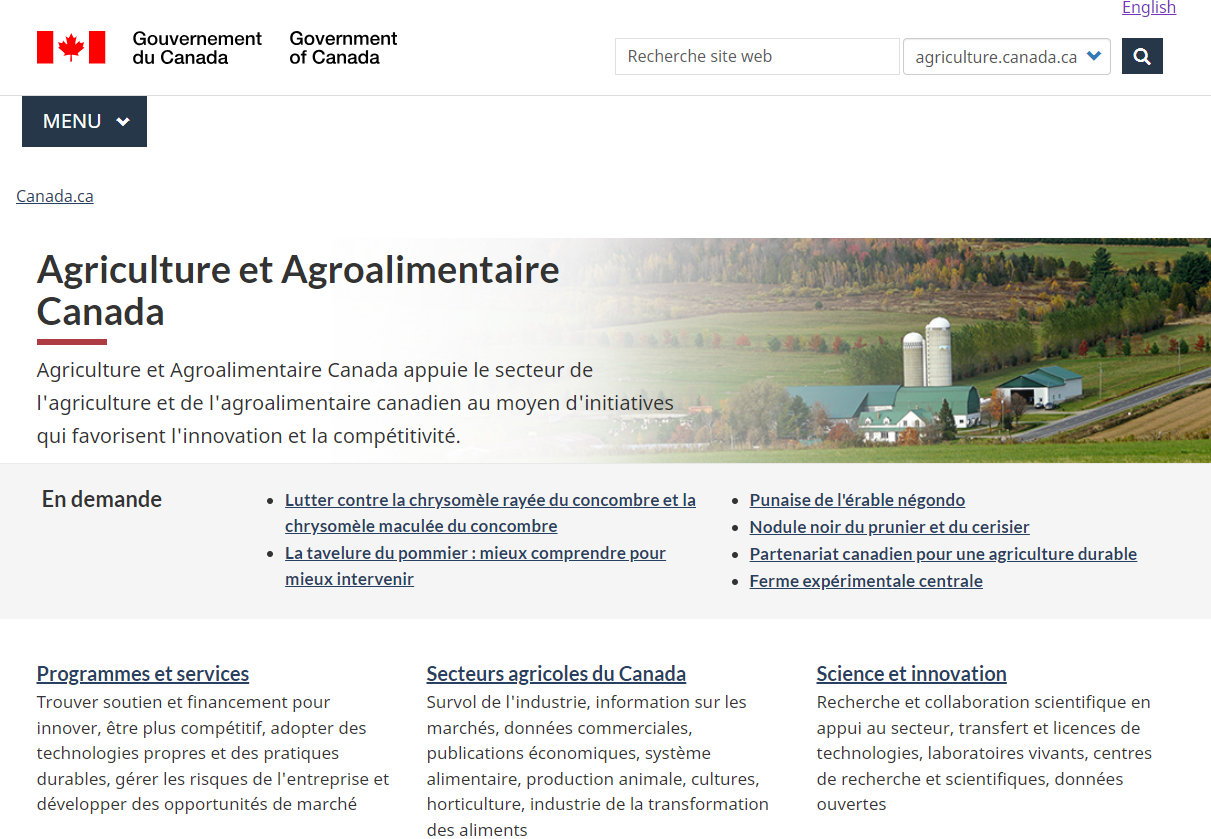The width and height of the screenshot is (1211, 839).
Task: Open the agriculture.canada.ca search scope dropdown
Action: coord(1006,57)
